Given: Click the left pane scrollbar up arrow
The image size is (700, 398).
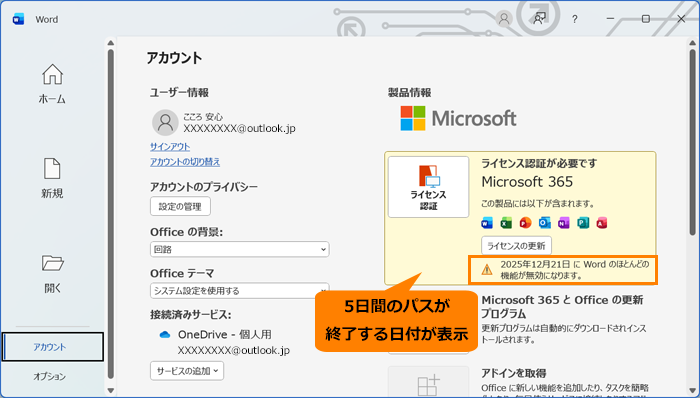Looking at the screenshot, I should 111,43.
